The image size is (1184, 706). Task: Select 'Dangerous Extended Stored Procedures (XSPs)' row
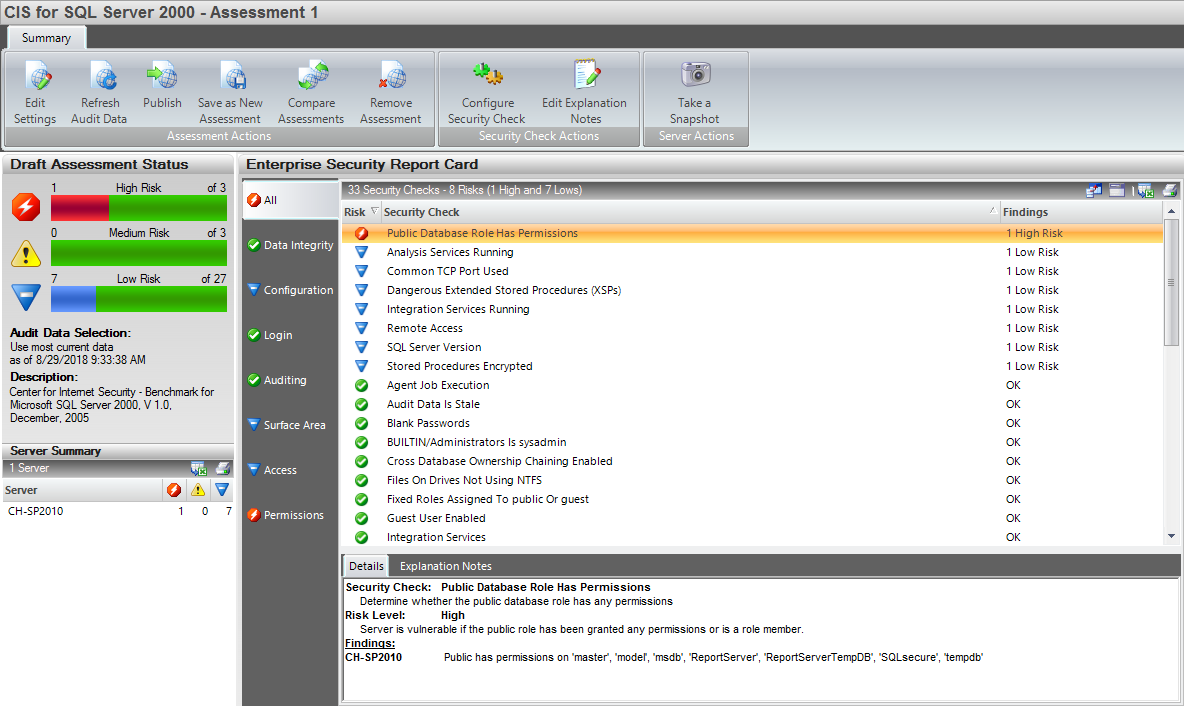click(x=752, y=290)
